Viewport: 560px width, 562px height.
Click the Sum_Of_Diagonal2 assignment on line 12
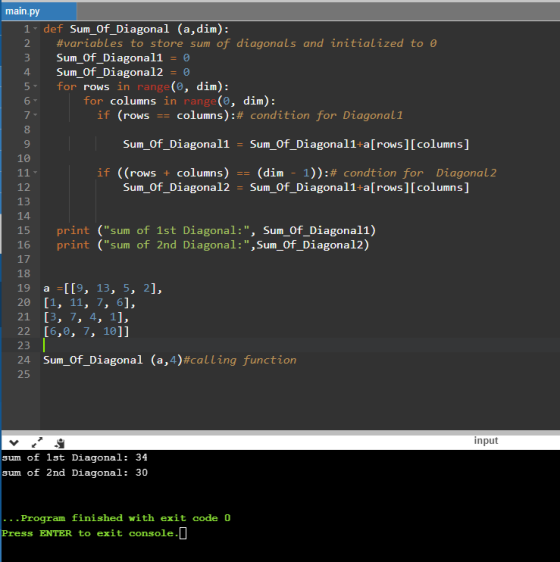click(x=296, y=187)
